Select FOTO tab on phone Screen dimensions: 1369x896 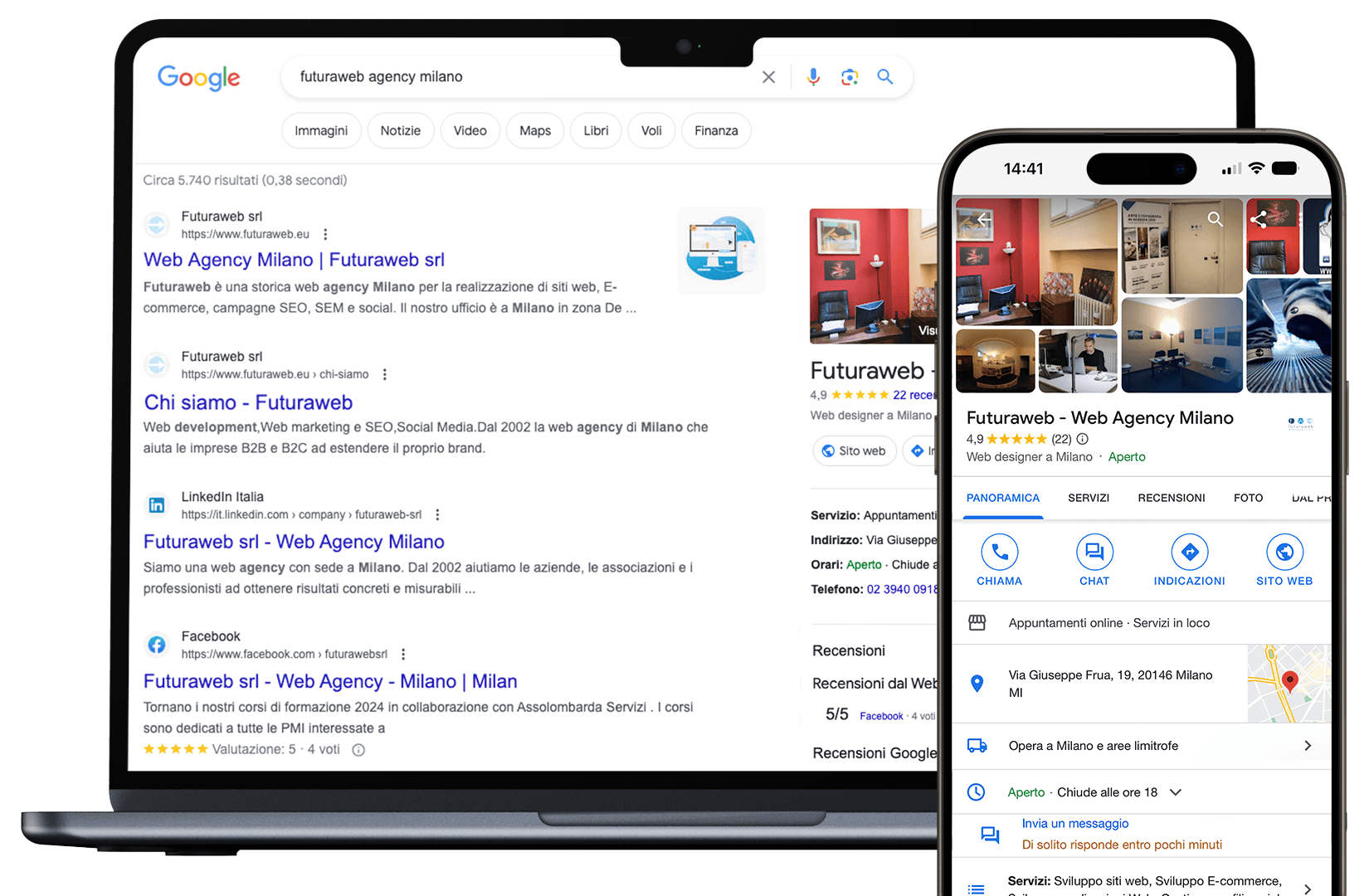point(1248,498)
